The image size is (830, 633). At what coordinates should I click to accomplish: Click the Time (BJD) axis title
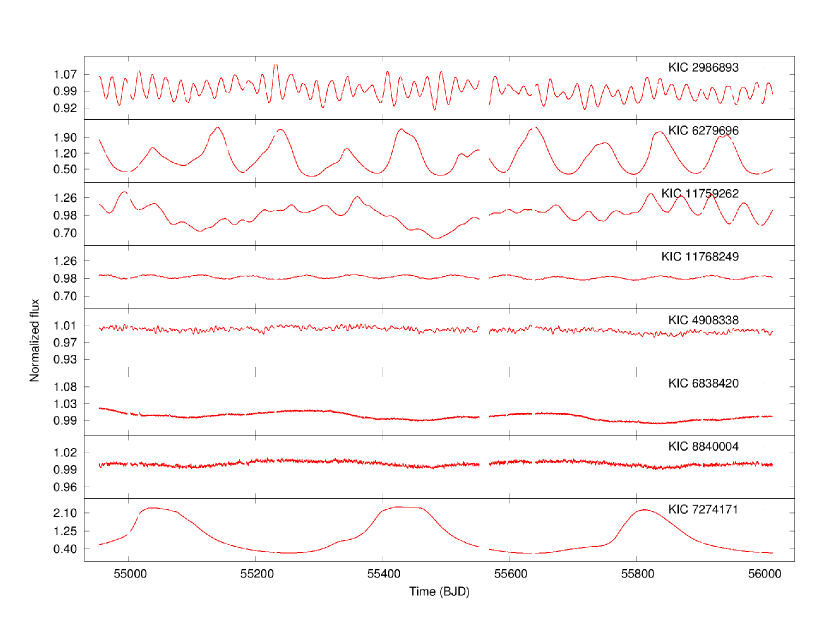click(439, 591)
